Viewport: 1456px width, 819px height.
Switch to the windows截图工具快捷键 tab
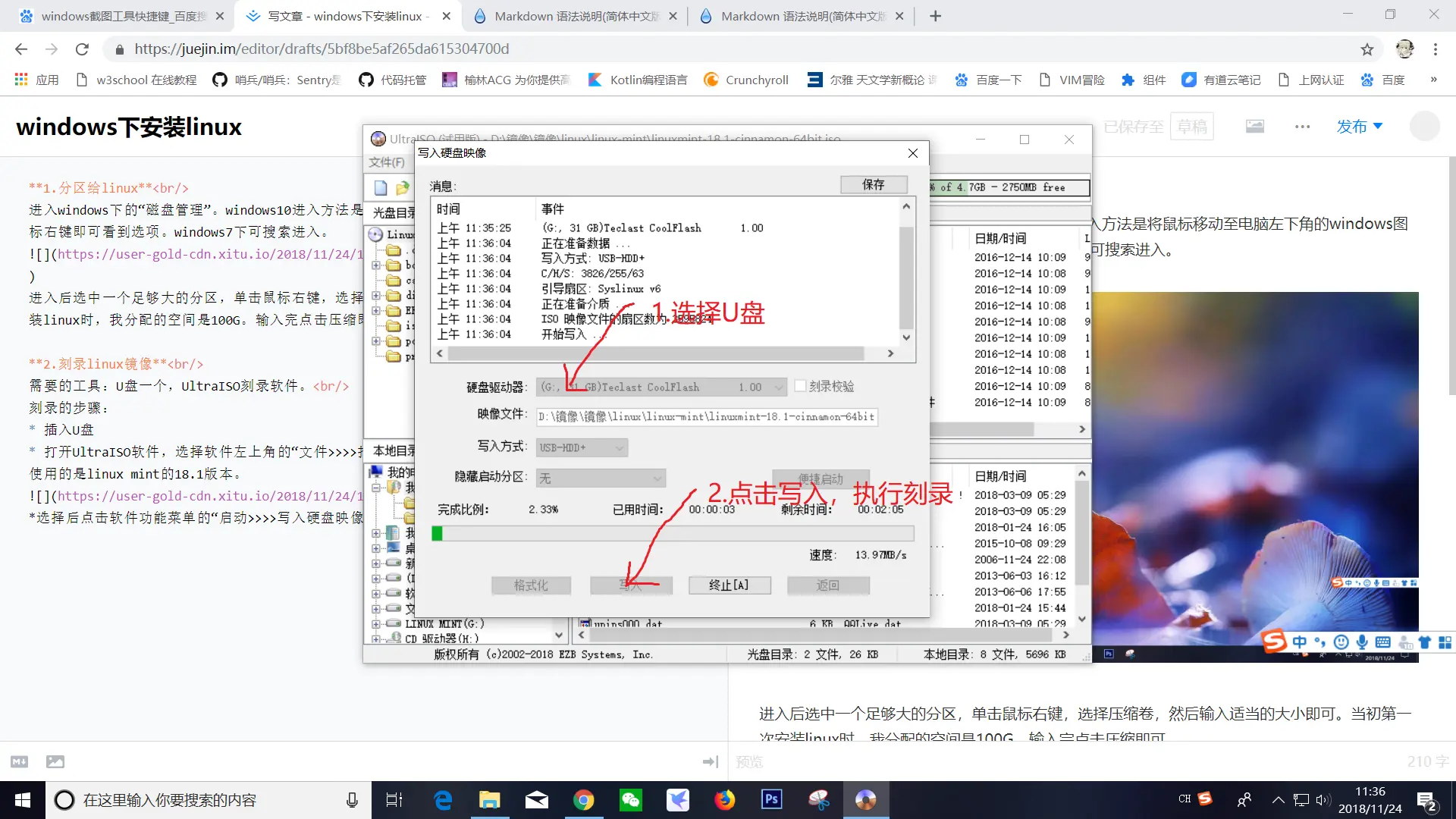point(121,16)
